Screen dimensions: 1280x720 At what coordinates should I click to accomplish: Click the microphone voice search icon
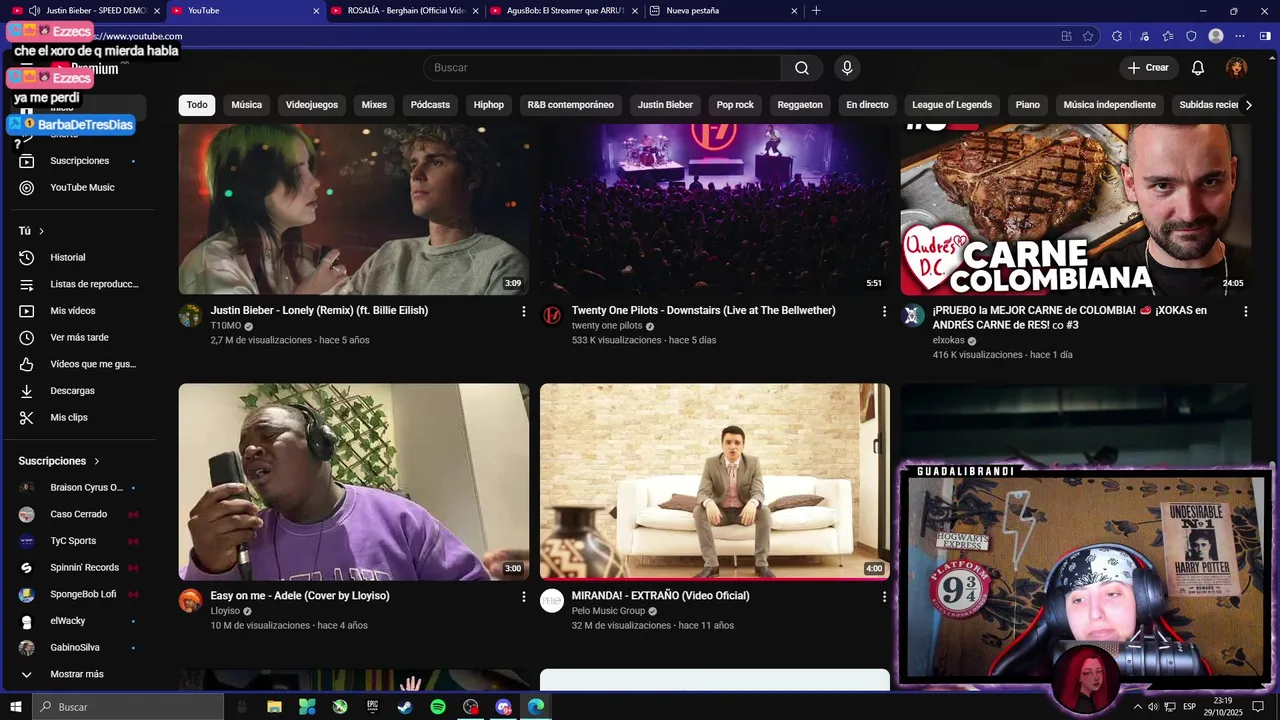tap(847, 68)
